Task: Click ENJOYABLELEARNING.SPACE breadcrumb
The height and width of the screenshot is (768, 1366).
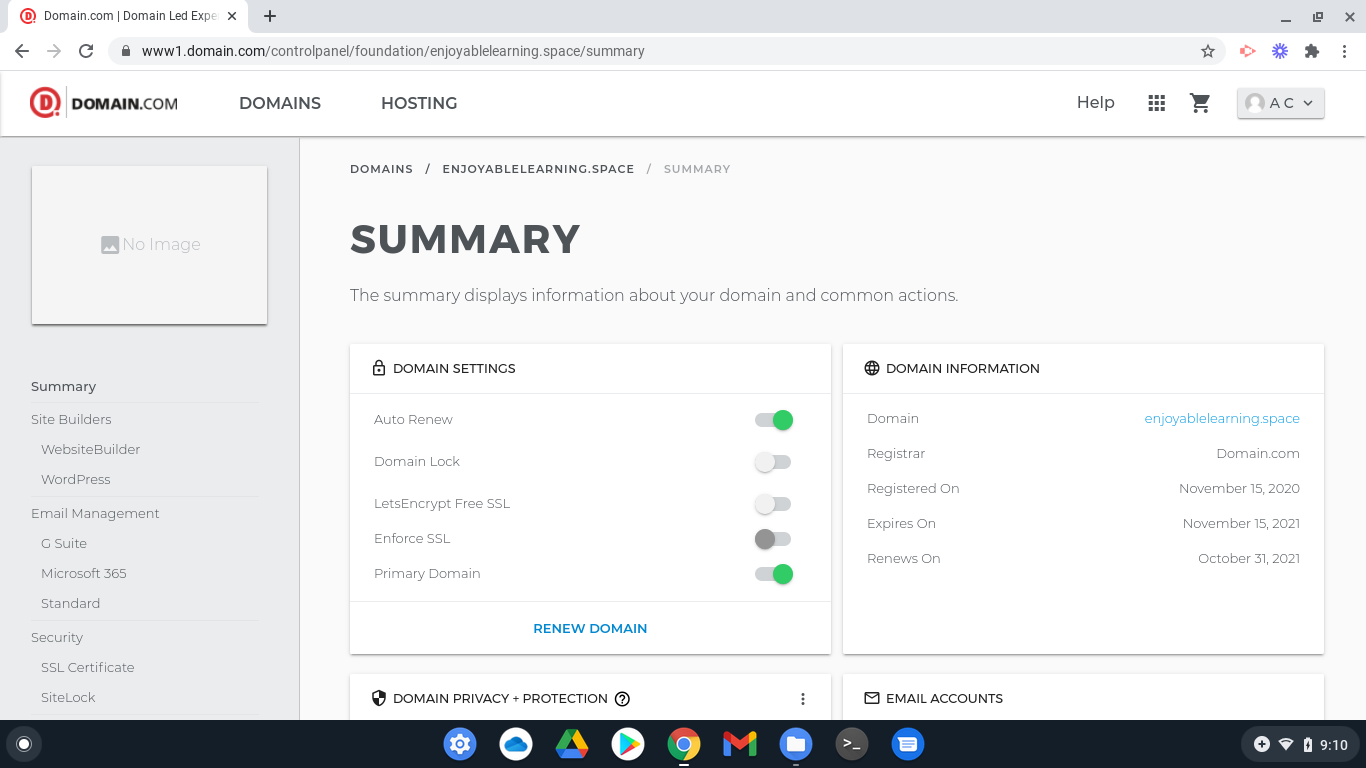Action: [x=538, y=169]
